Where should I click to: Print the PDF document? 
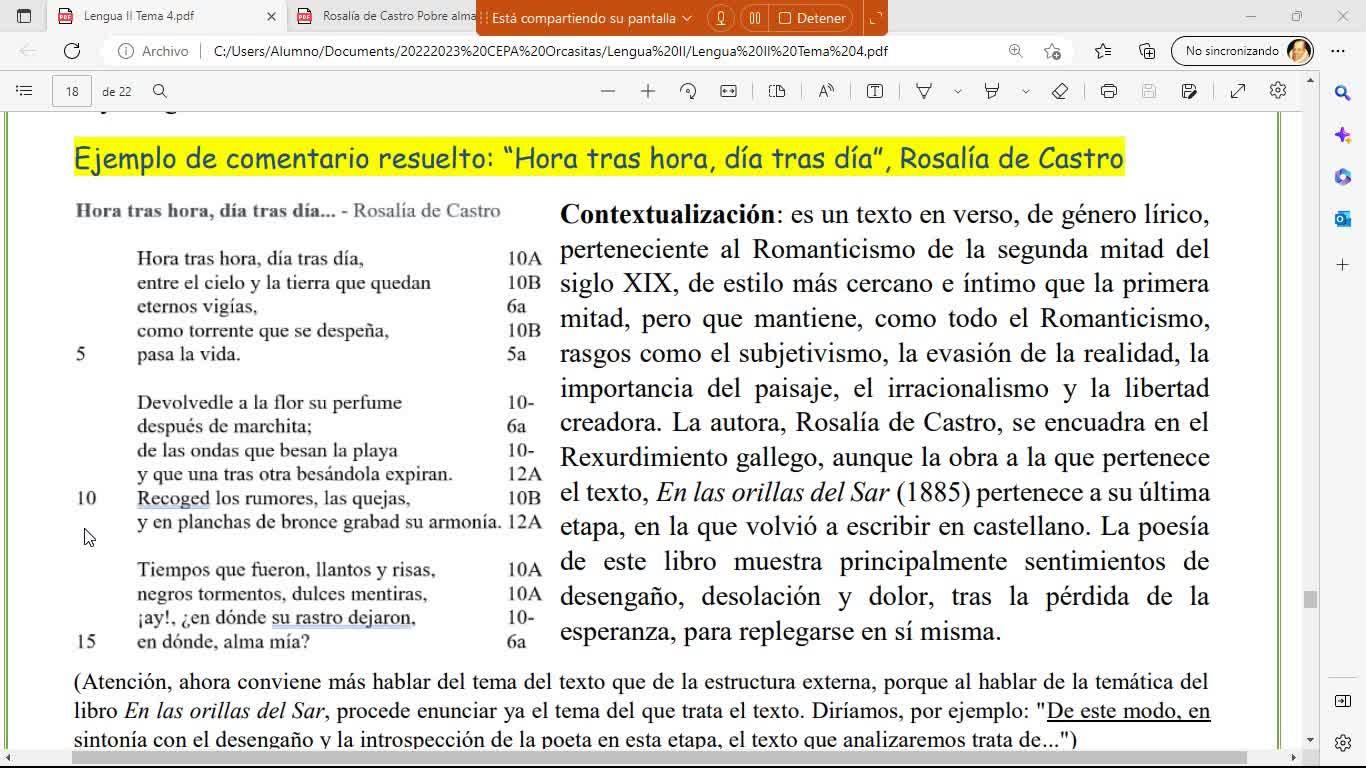1108,91
